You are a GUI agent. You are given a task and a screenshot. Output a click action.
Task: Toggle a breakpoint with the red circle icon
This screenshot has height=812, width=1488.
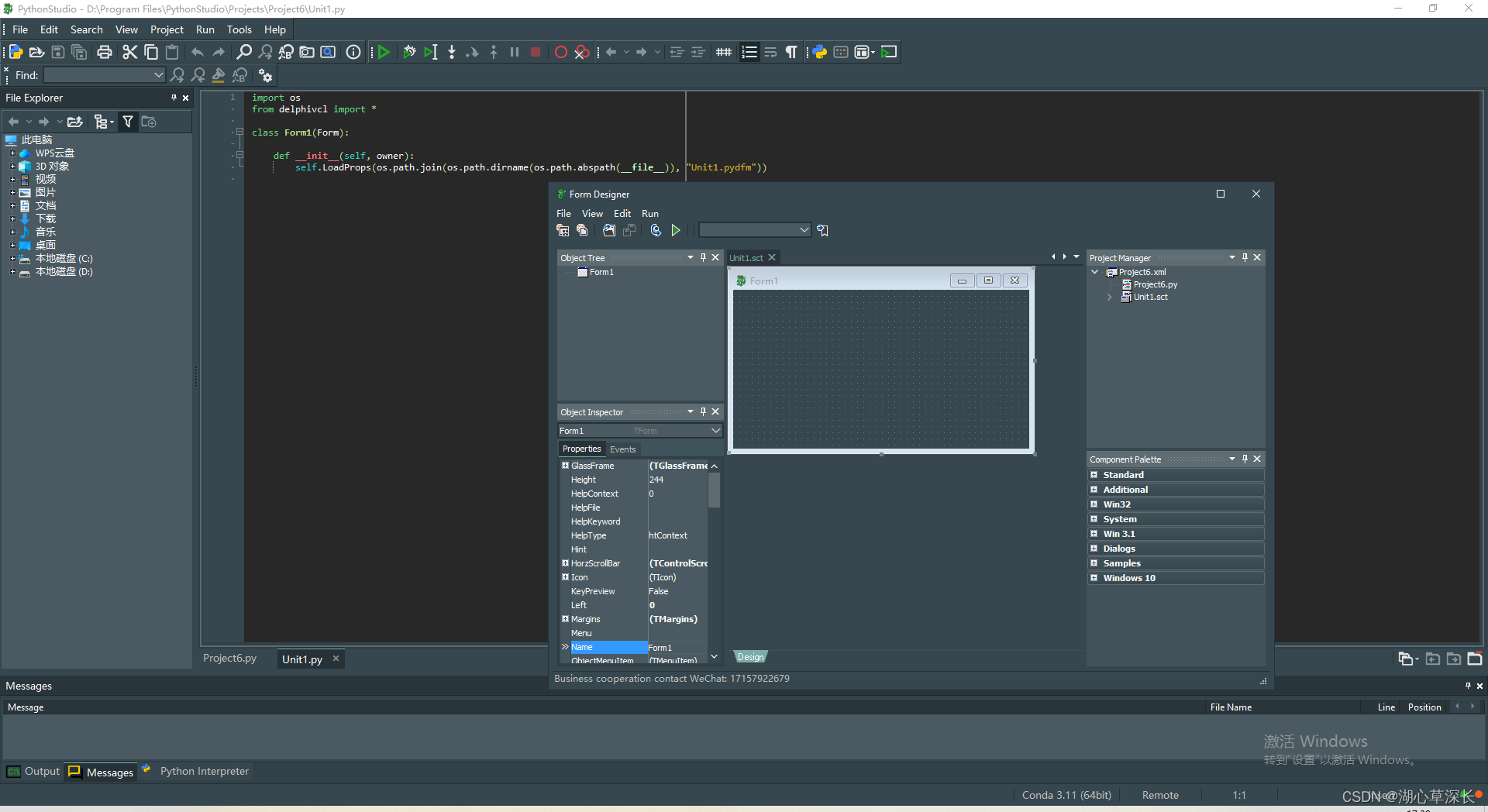pyautogui.click(x=561, y=52)
